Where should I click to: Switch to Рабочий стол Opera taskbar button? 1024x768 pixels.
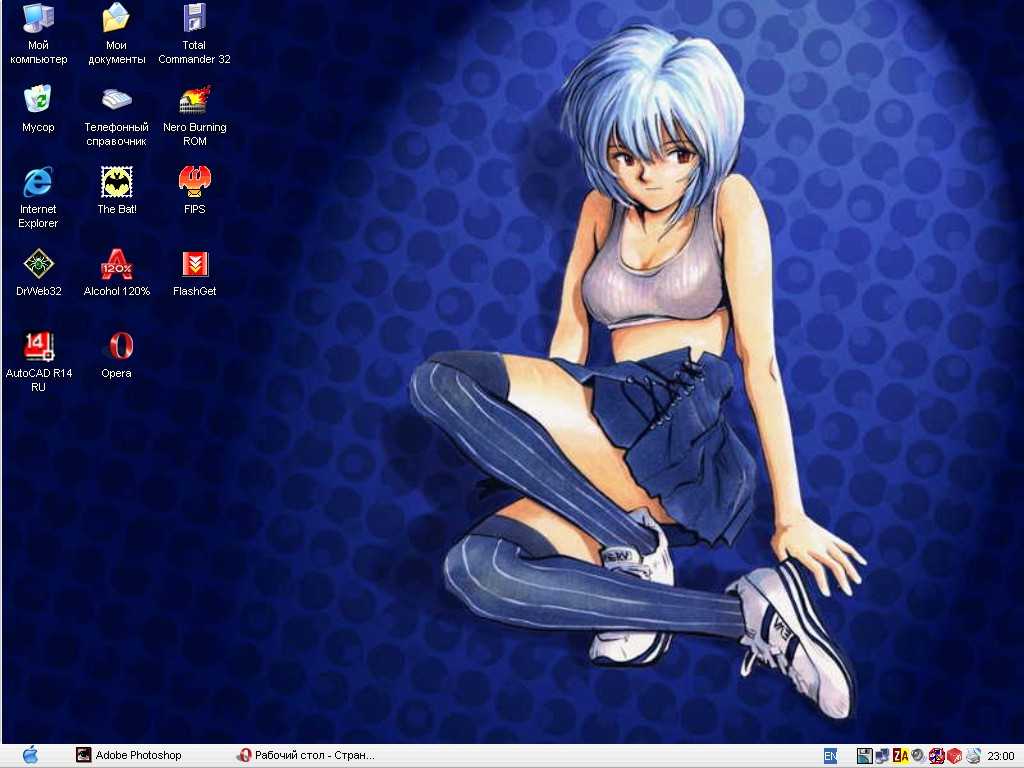306,756
